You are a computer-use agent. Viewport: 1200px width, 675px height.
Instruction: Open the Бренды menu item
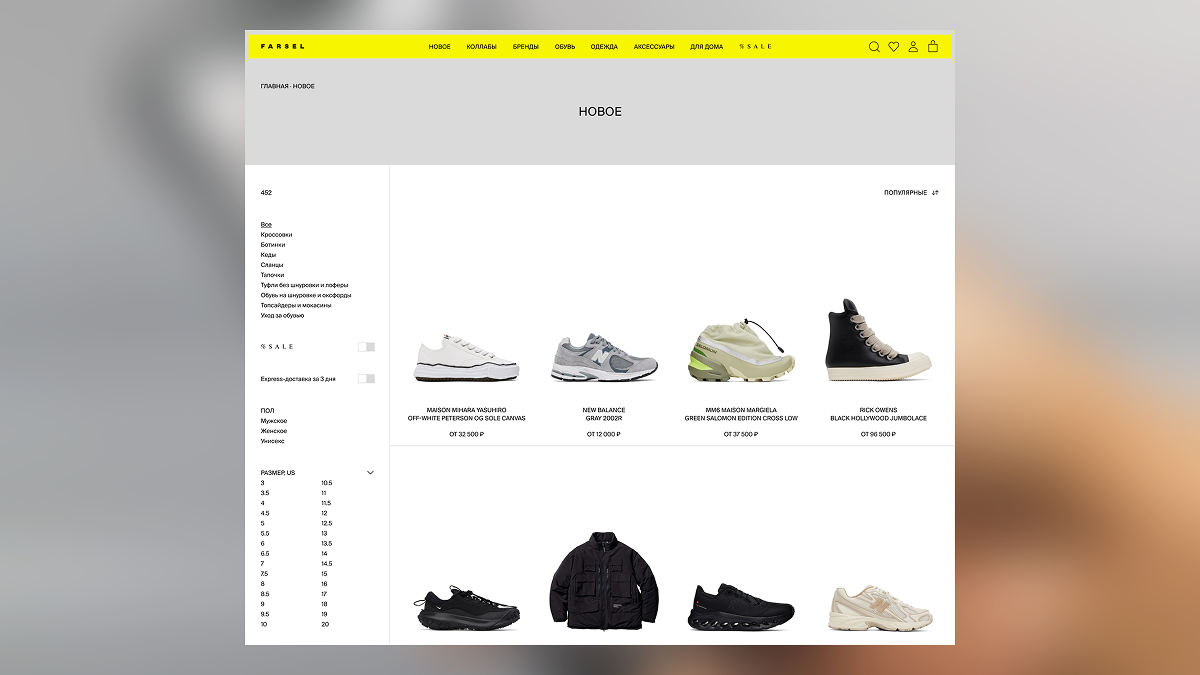click(x=526, y=47)
